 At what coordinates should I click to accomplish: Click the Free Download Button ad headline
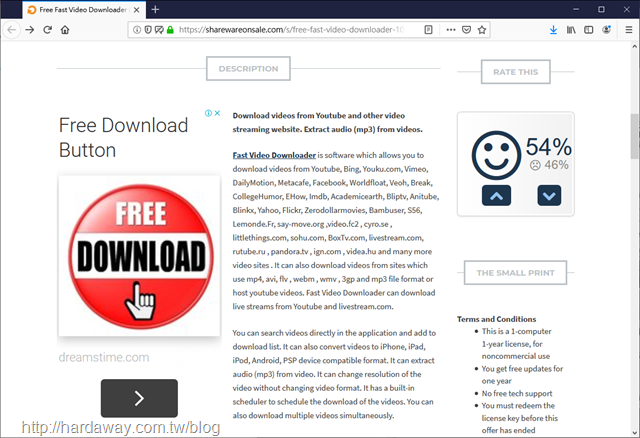(123, 138)
